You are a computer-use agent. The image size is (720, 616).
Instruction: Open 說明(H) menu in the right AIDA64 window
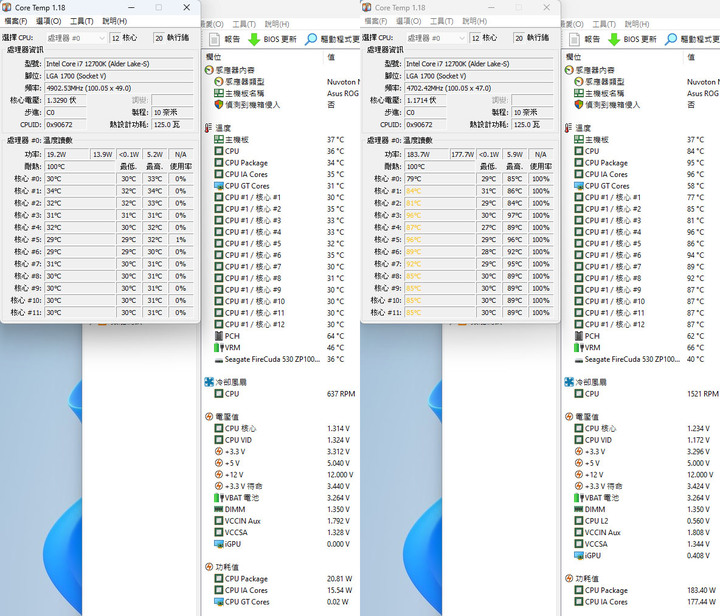[637, 24]
